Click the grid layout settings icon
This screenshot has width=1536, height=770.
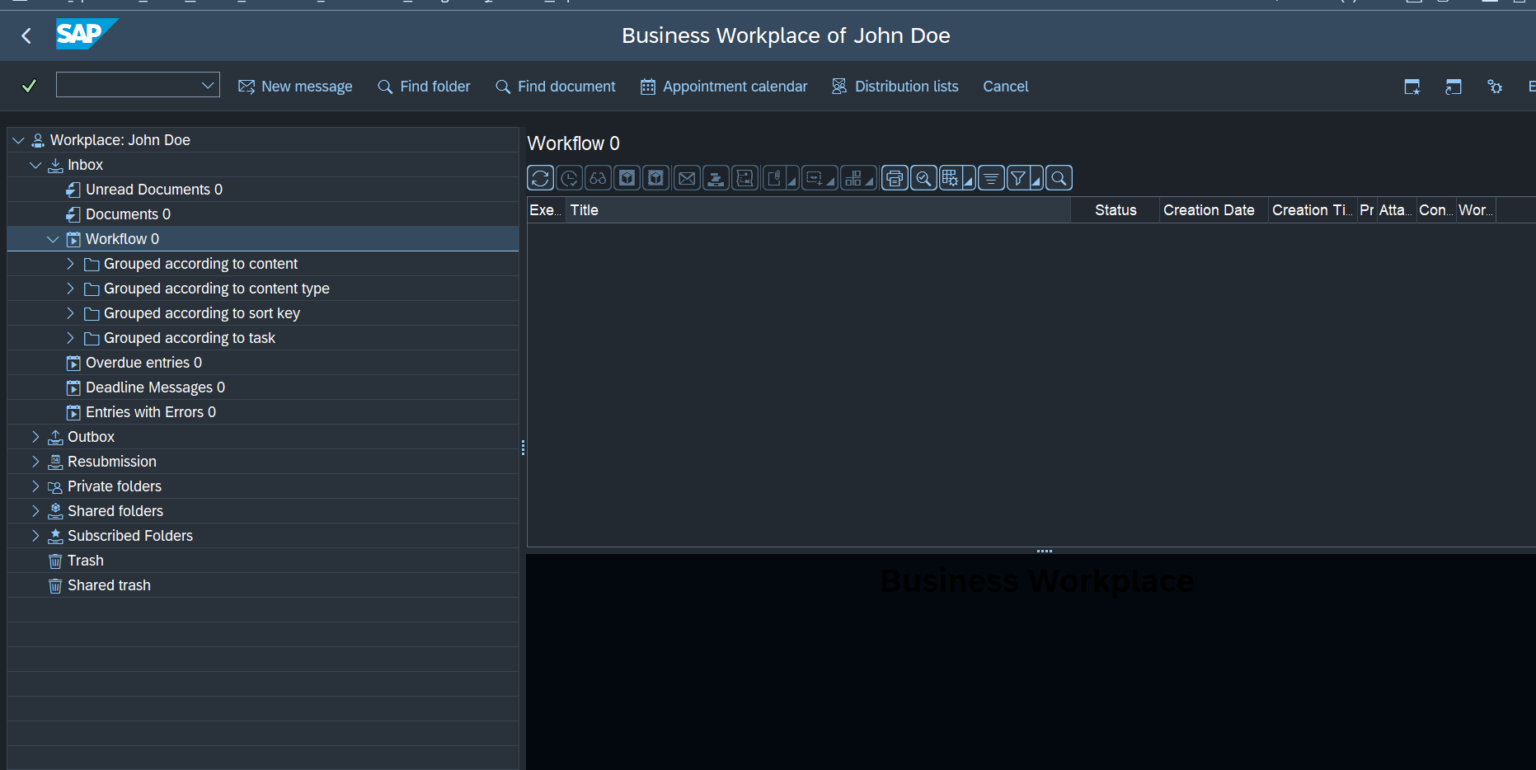click(951, 178)
